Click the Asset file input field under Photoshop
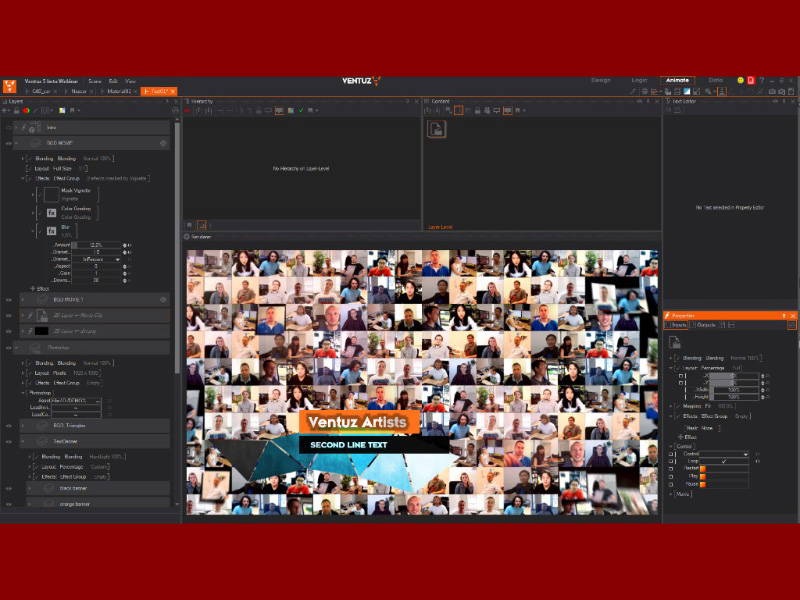The image size is (800, 600). click(77, 401)
